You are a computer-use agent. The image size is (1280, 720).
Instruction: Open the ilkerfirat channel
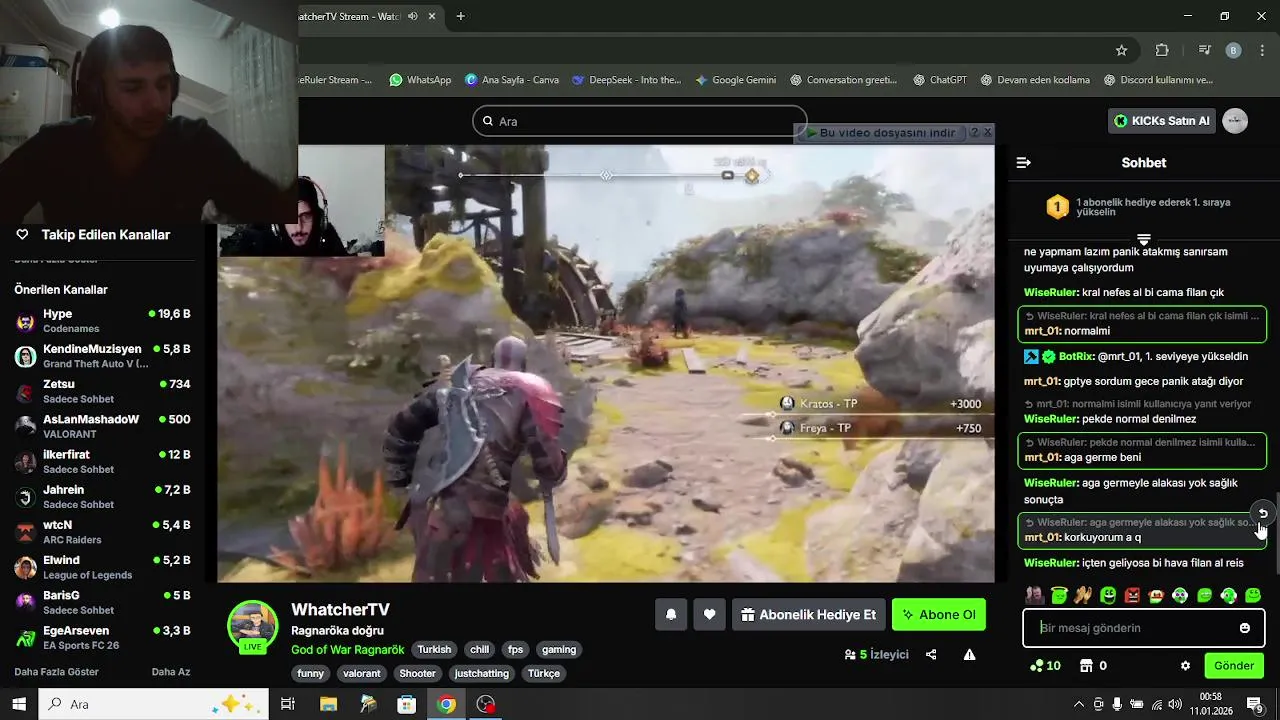(x=102, y=461)
